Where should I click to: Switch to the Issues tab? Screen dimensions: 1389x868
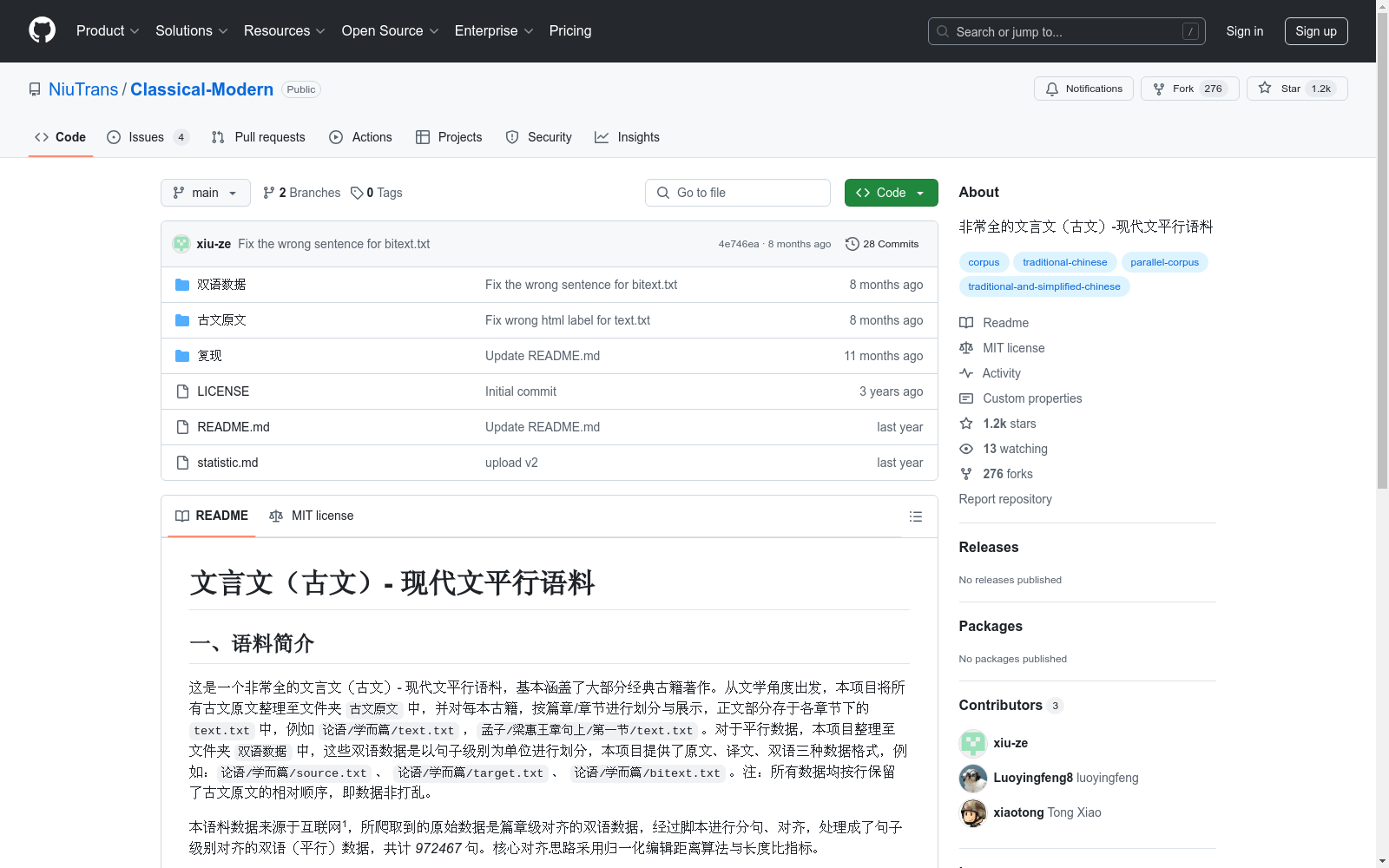coord(148,137)
